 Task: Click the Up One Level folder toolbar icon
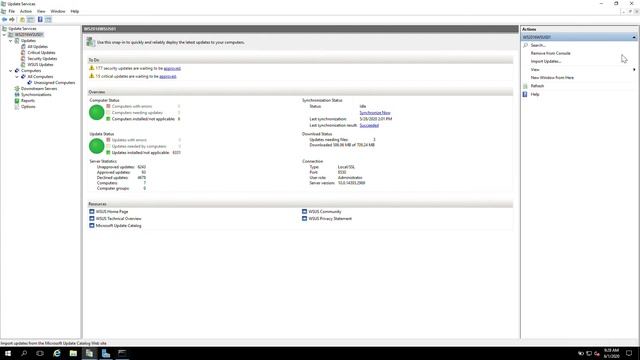(x=22, y=20)
